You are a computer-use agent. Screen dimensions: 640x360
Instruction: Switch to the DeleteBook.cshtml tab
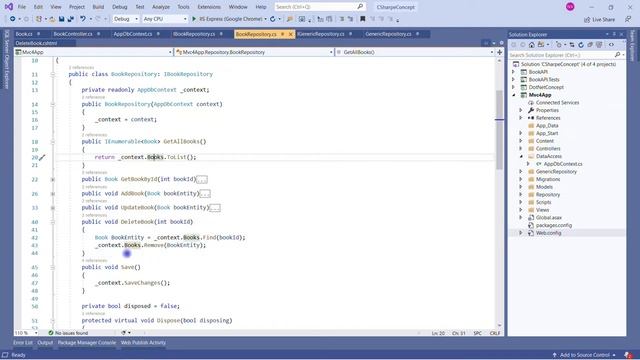(x=36, y=43)
